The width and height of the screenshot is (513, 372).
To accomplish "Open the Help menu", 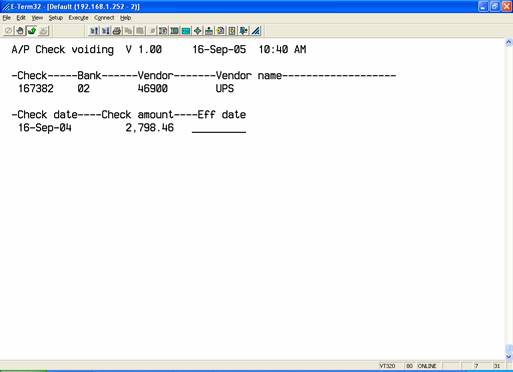I will 125,18.
